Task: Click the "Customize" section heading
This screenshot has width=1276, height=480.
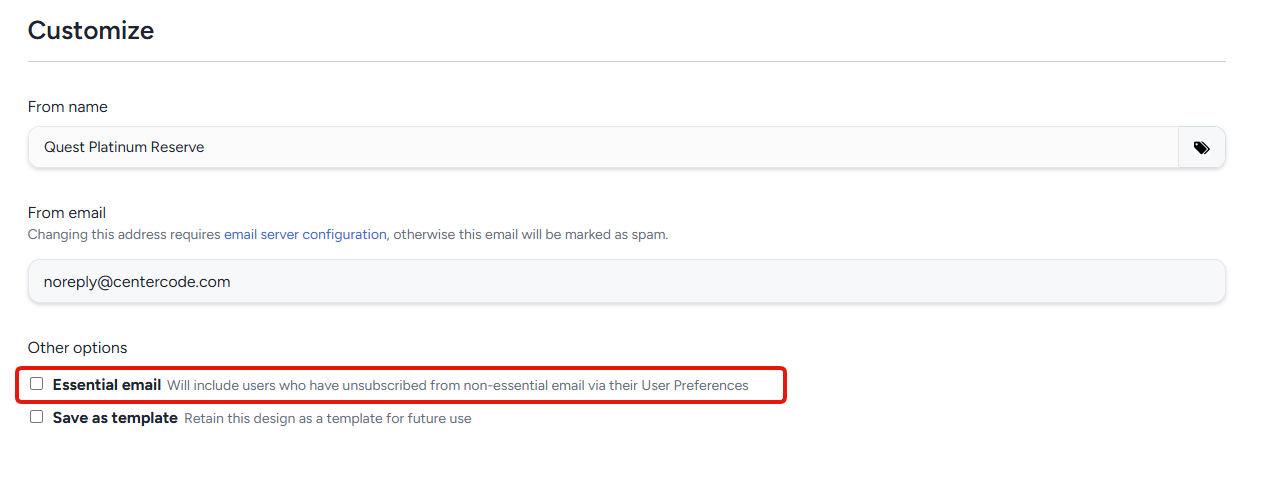Action: (x=91, y=31)
